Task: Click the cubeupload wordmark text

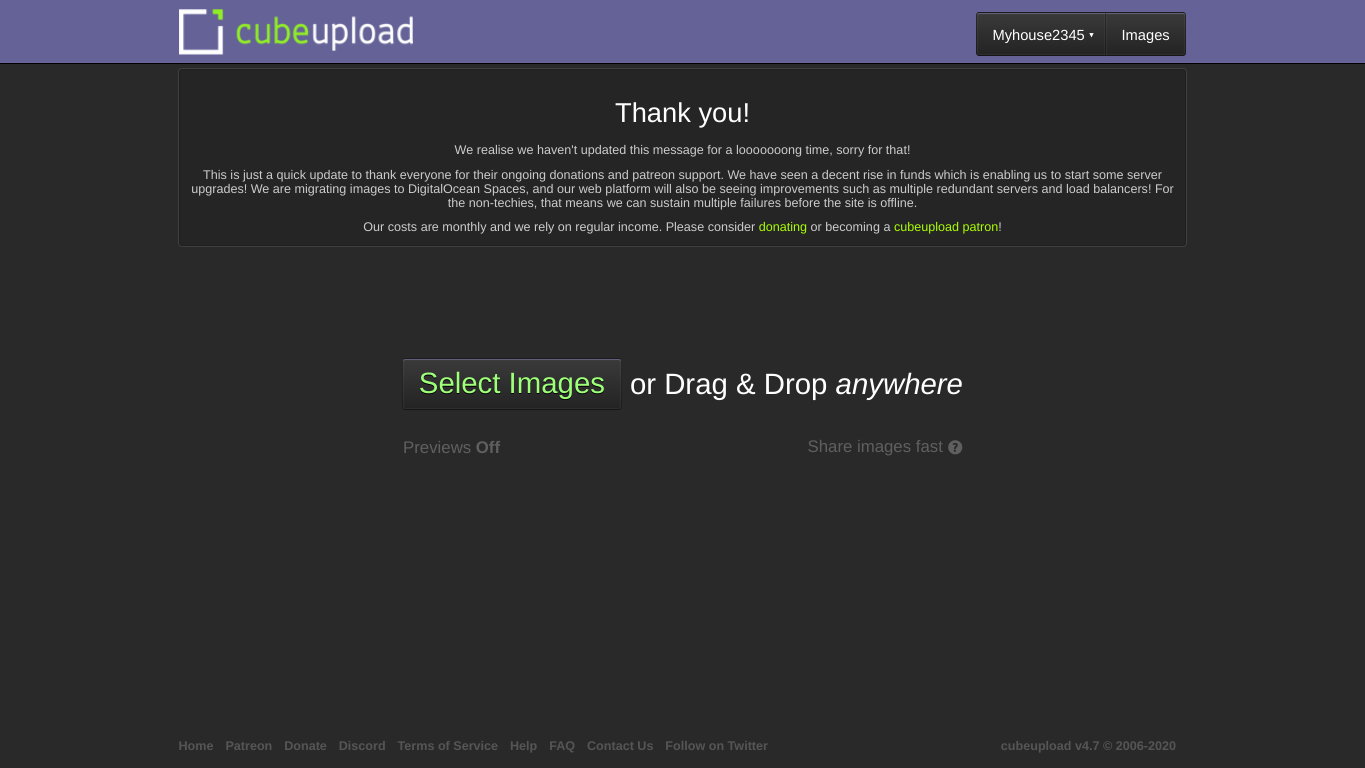Action: click(324, 33)
